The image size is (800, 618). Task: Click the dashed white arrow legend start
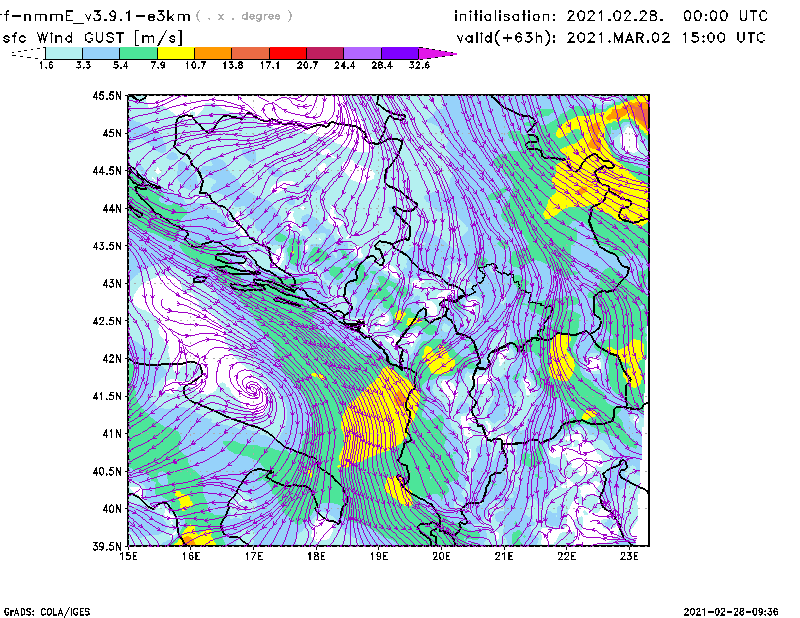pos(28,53)
